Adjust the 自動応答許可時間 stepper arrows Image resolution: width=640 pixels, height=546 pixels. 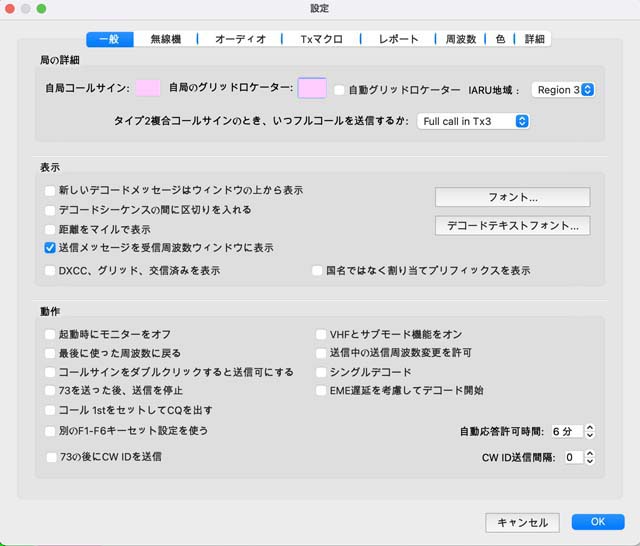coord(590,431)
